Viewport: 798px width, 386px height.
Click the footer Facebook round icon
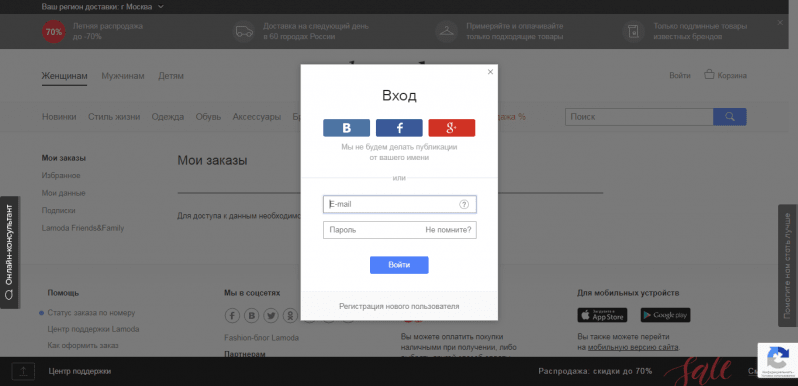coord(232,315)
